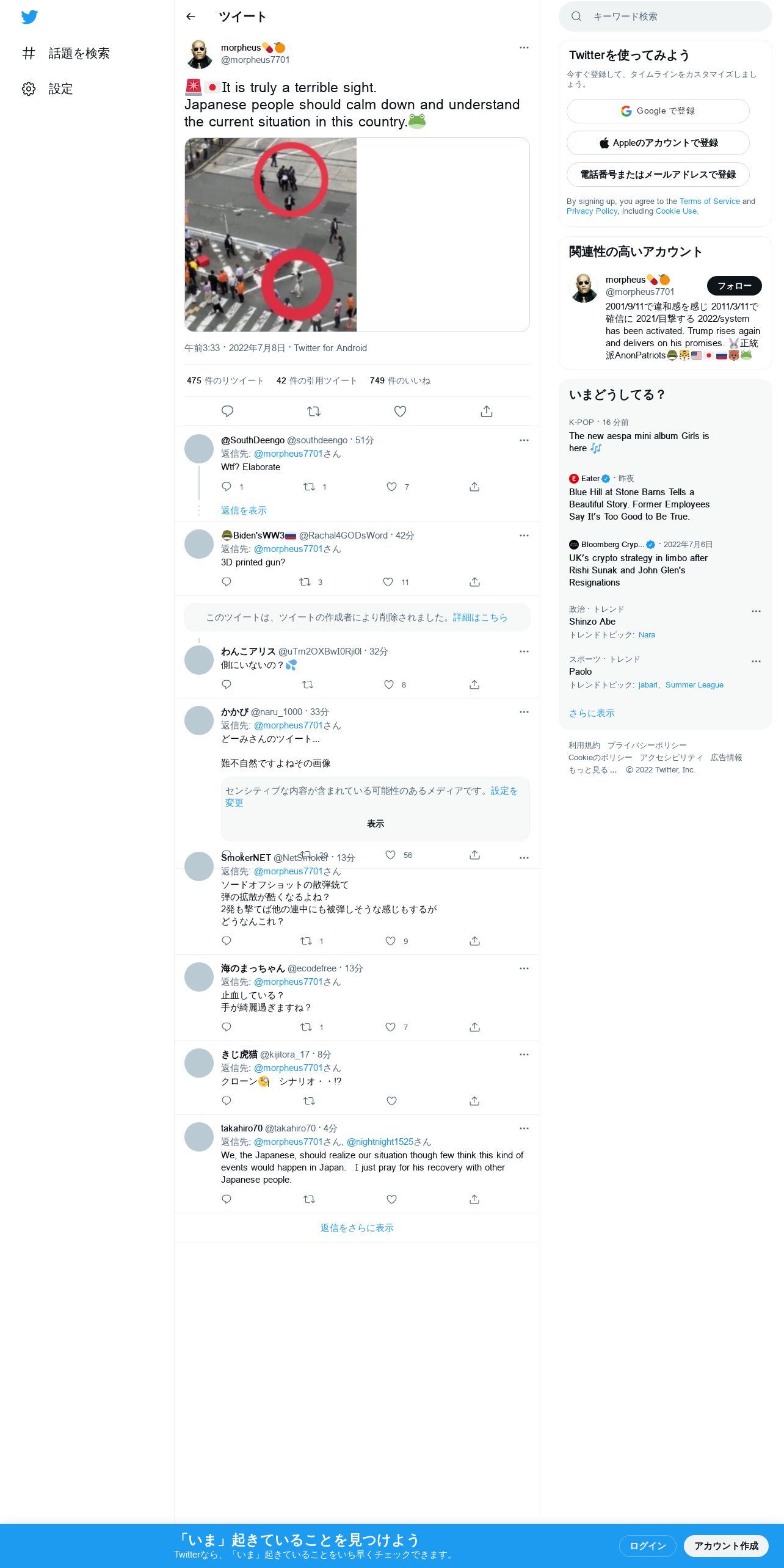This screenshot has height=1568, width=784.
Task: Retweet the "3D printed gun?" reply
Action: [305, 582]
